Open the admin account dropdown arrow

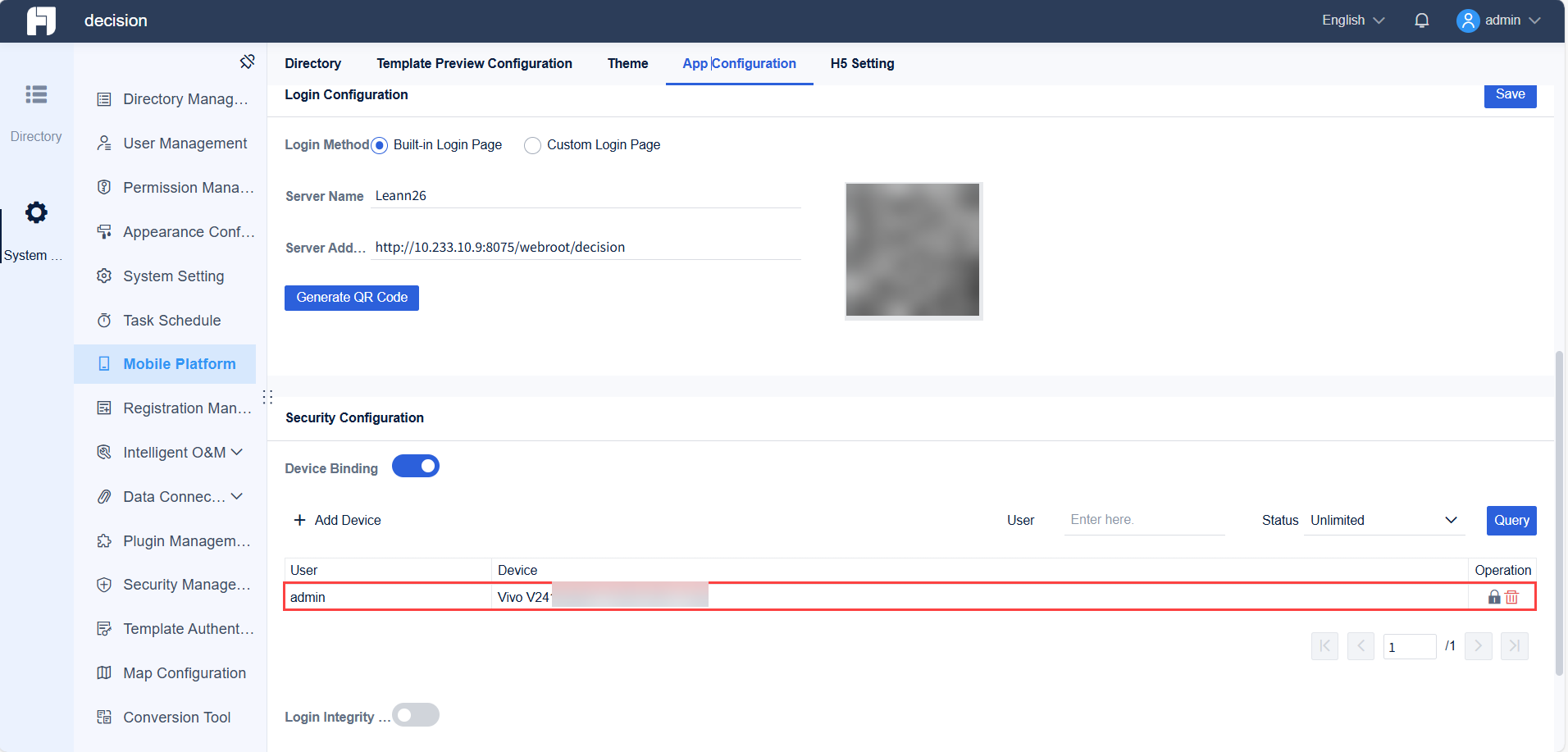[1534, 21]
